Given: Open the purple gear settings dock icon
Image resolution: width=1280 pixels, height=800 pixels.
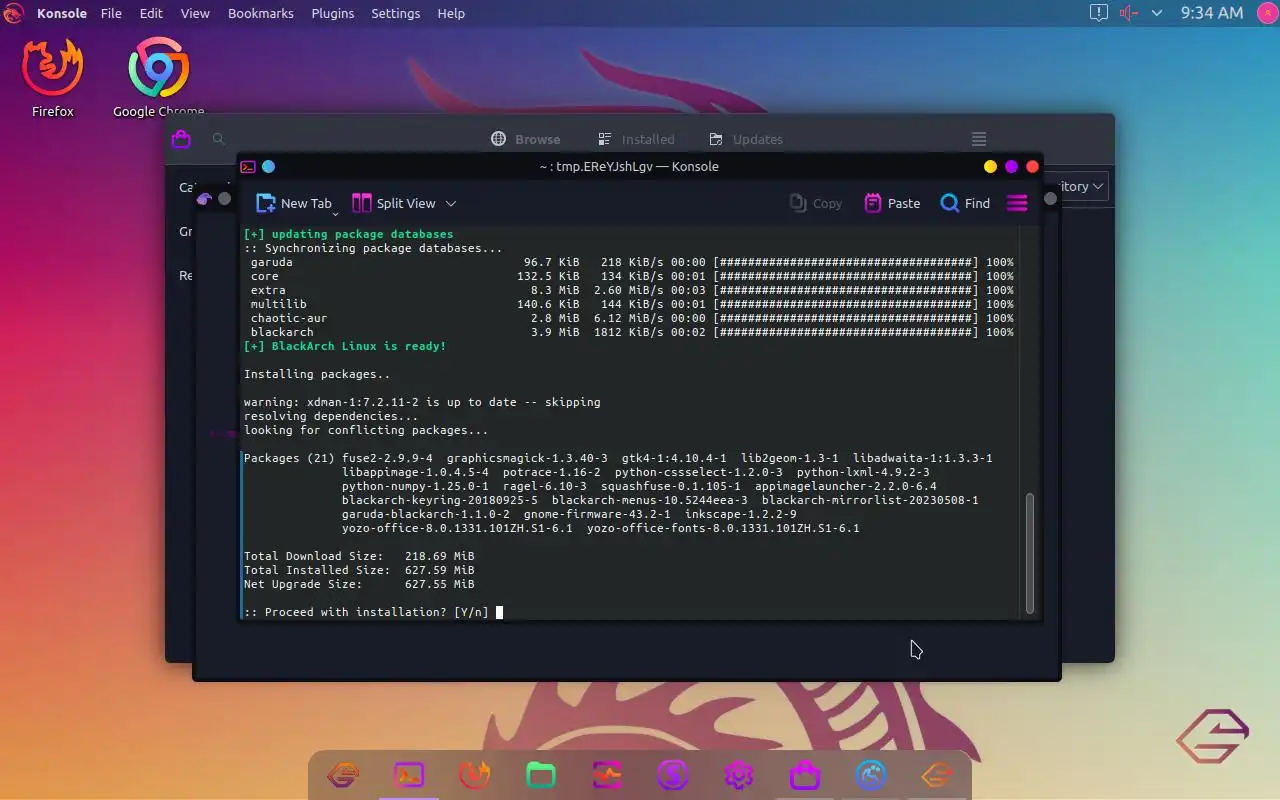Looking at the screenshot, I should tap(739, 774).
